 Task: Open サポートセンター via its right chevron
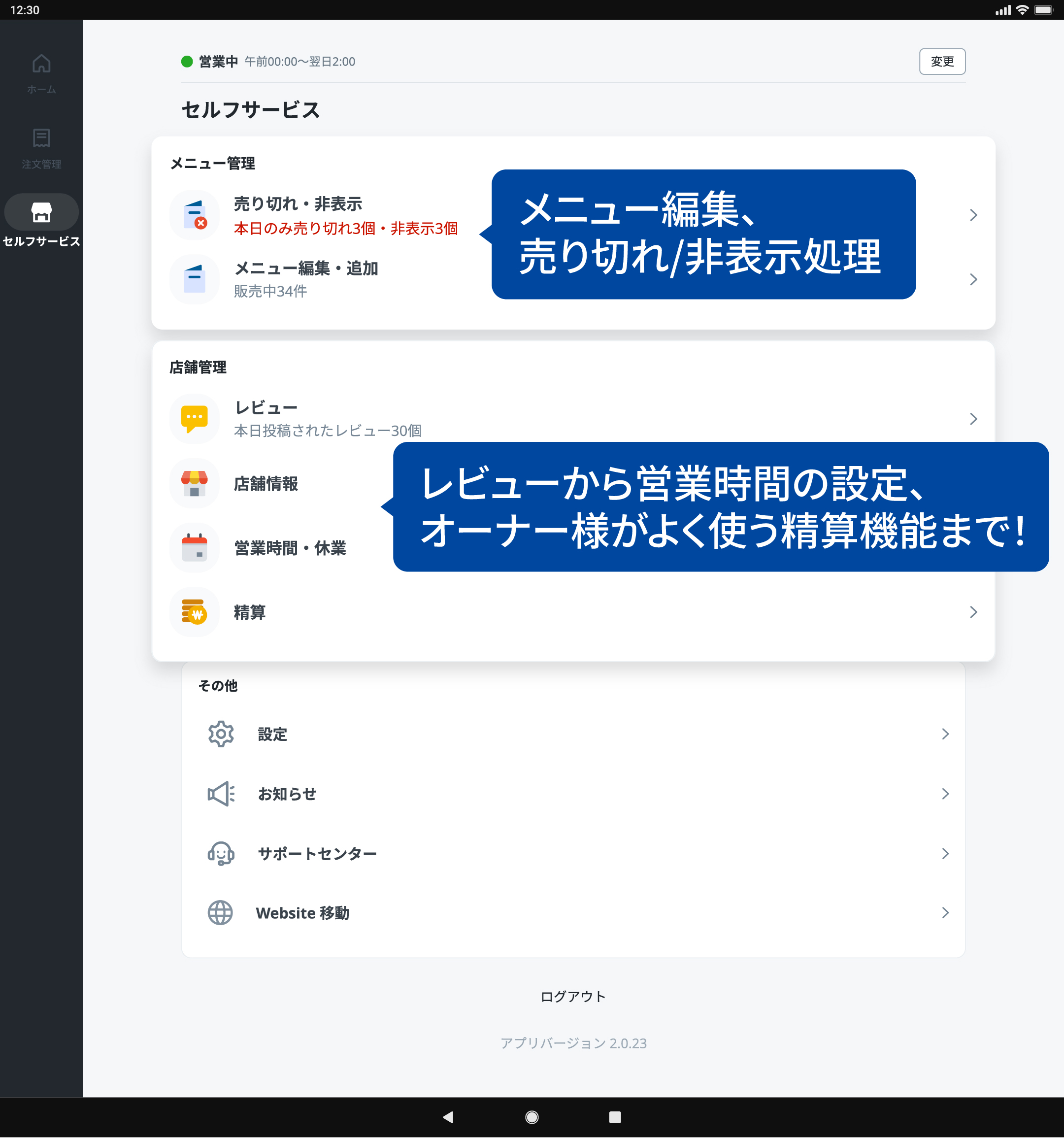point(945,853)
